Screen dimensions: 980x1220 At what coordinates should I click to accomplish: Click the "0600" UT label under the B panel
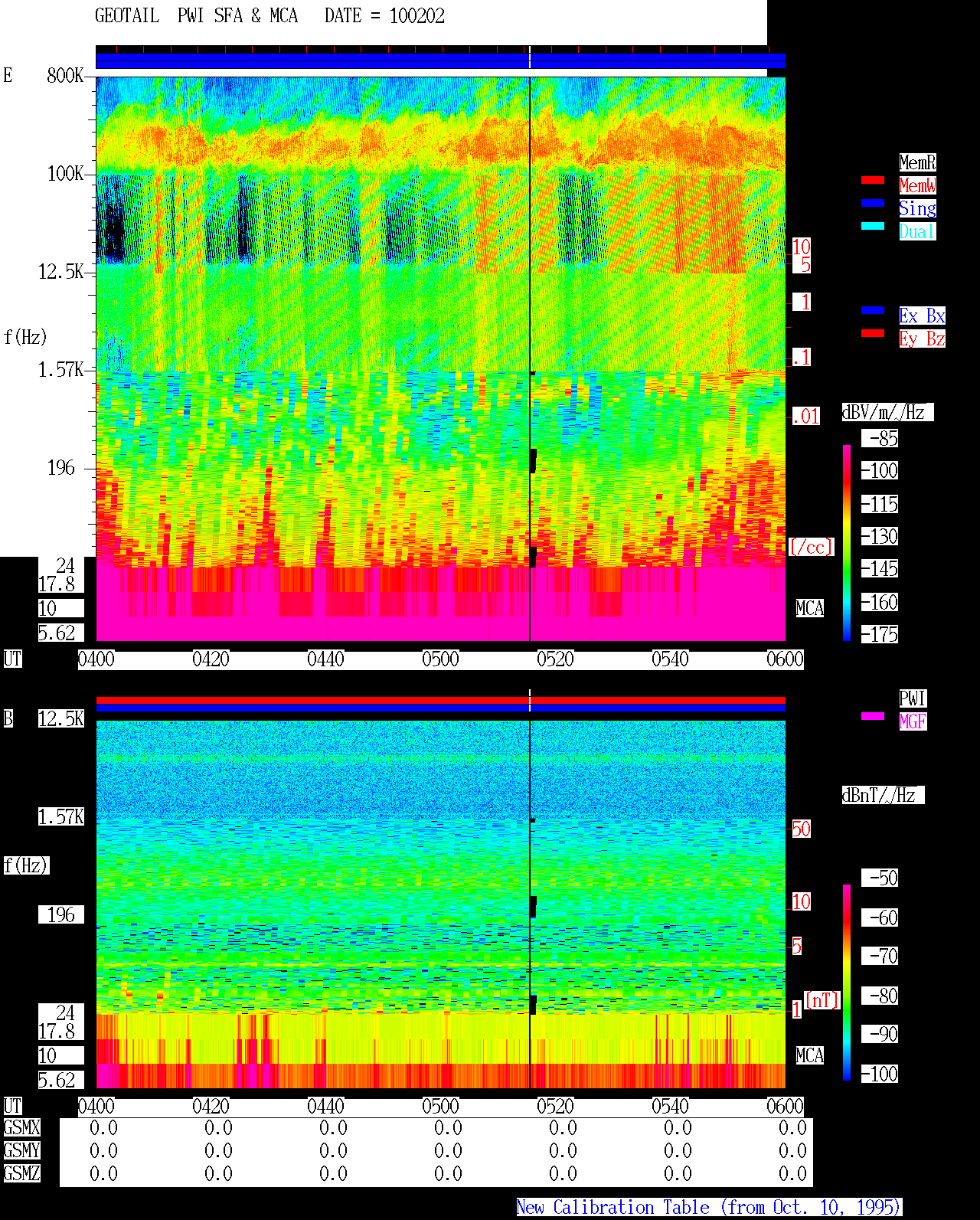[x=785, y=1106]
